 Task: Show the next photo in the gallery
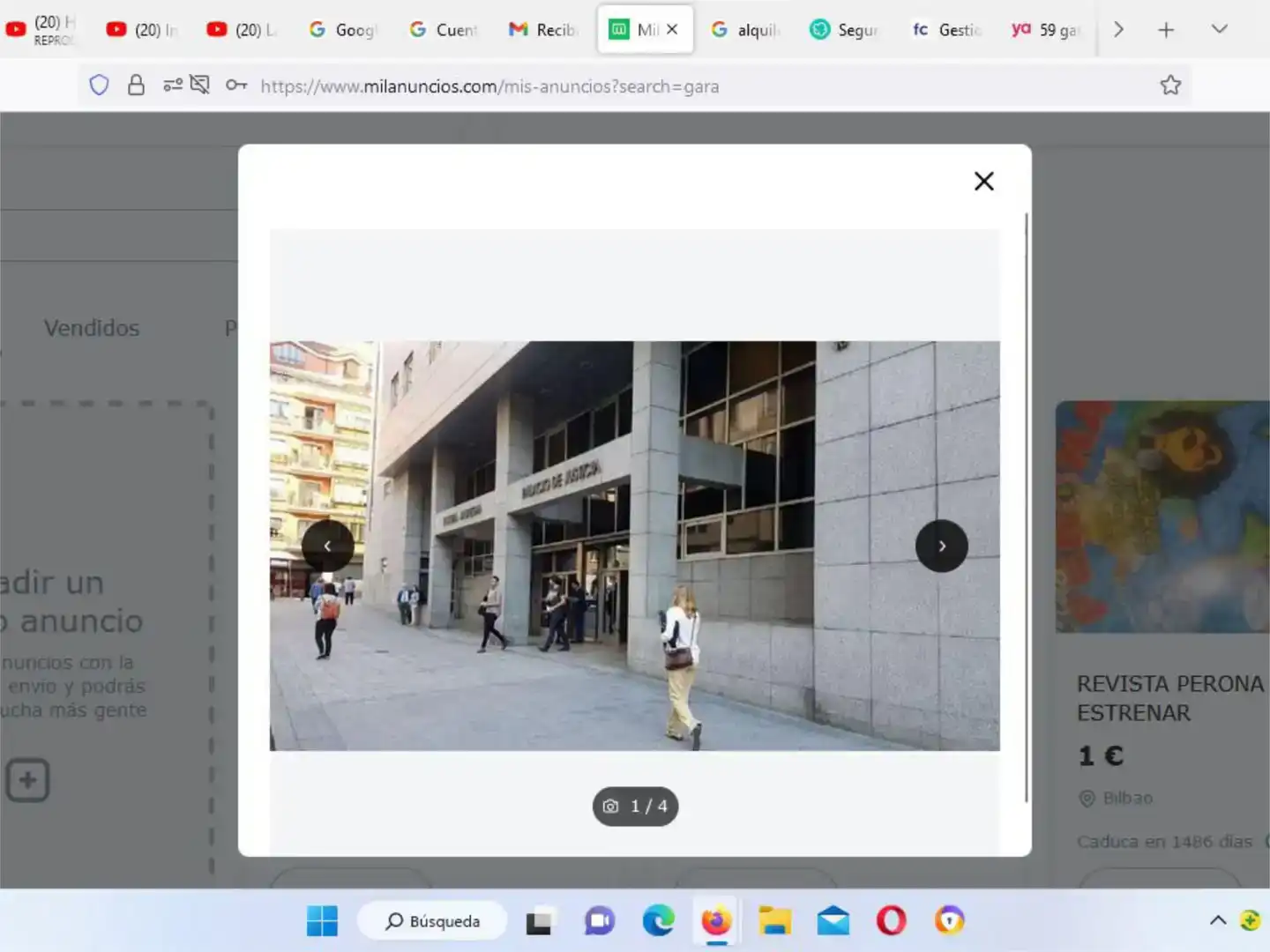tap(942, 547)
